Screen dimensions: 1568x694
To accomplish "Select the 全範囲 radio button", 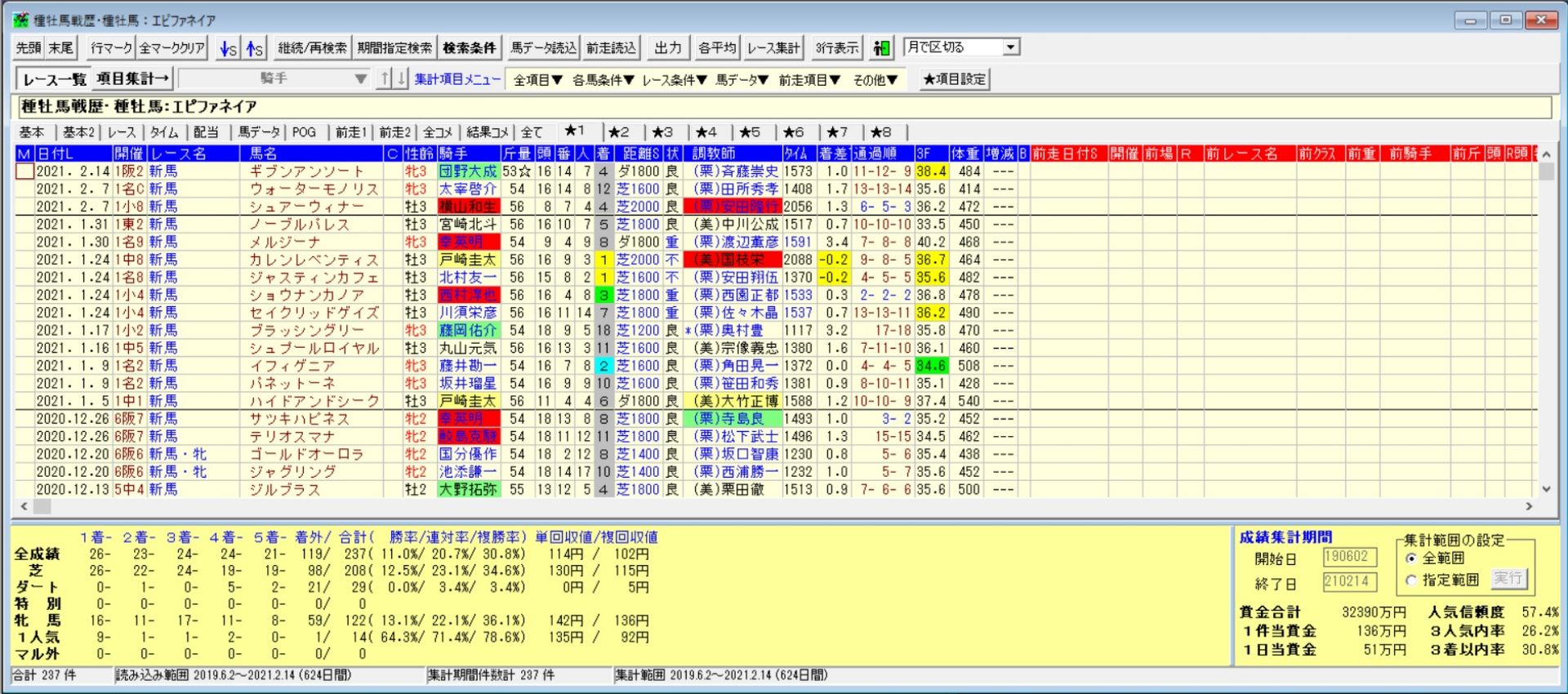I will click(1410, 558).
